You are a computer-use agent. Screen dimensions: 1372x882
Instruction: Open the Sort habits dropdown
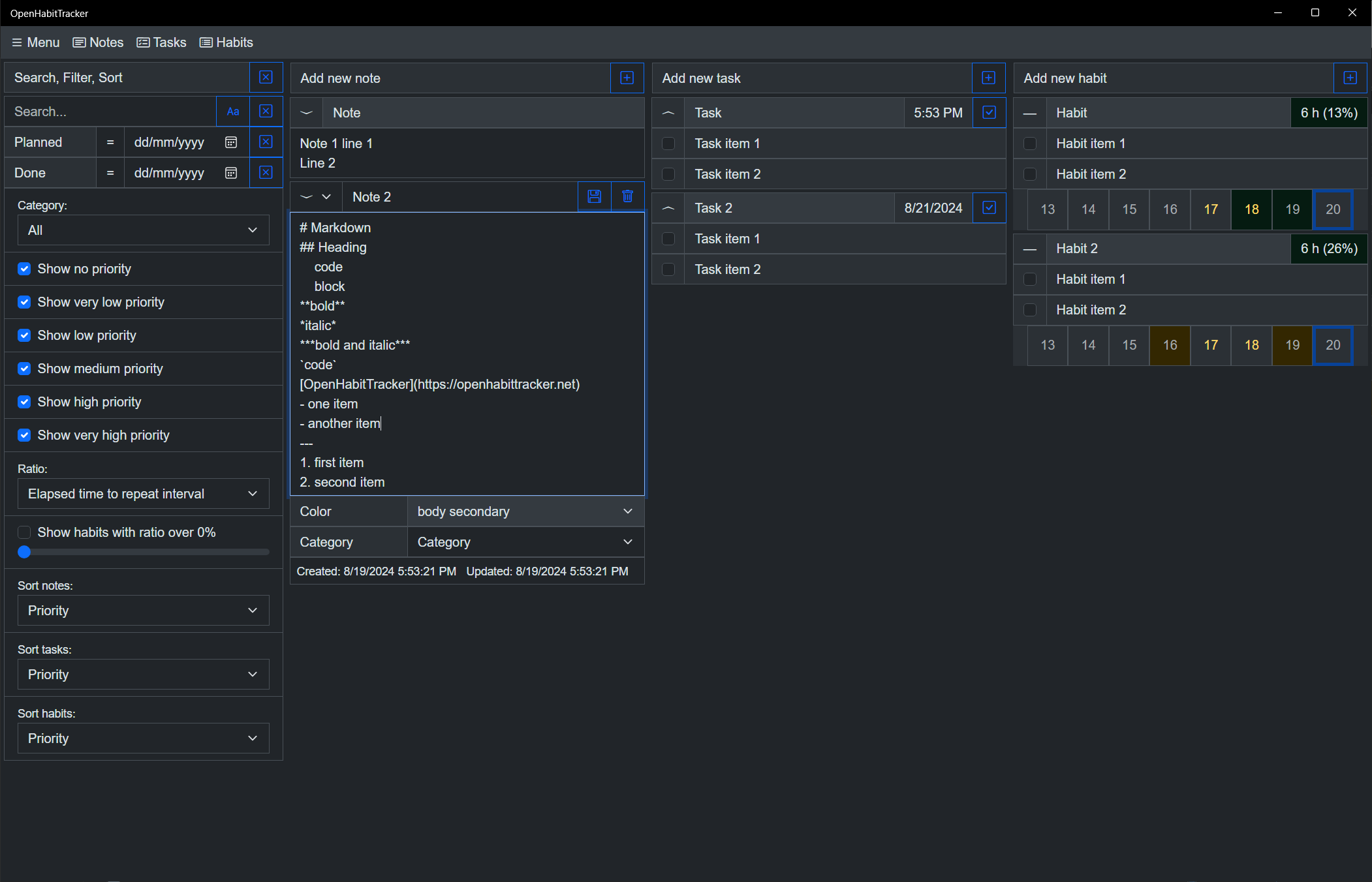coord(143,738)
